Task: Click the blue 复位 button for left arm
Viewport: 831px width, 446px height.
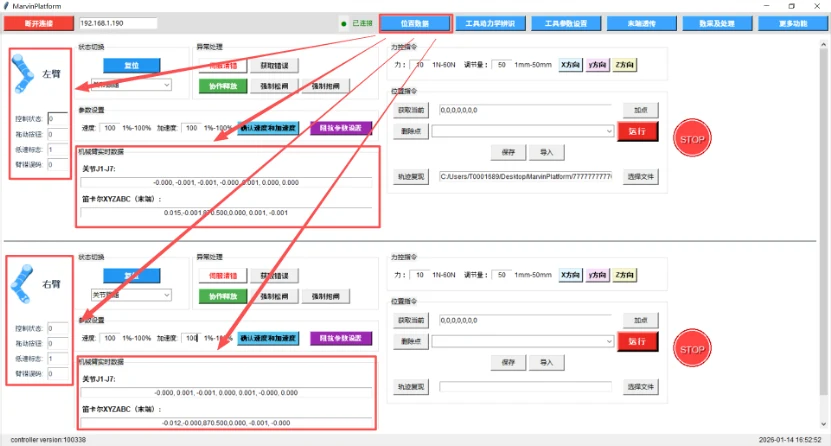Action: click(131, 65)
